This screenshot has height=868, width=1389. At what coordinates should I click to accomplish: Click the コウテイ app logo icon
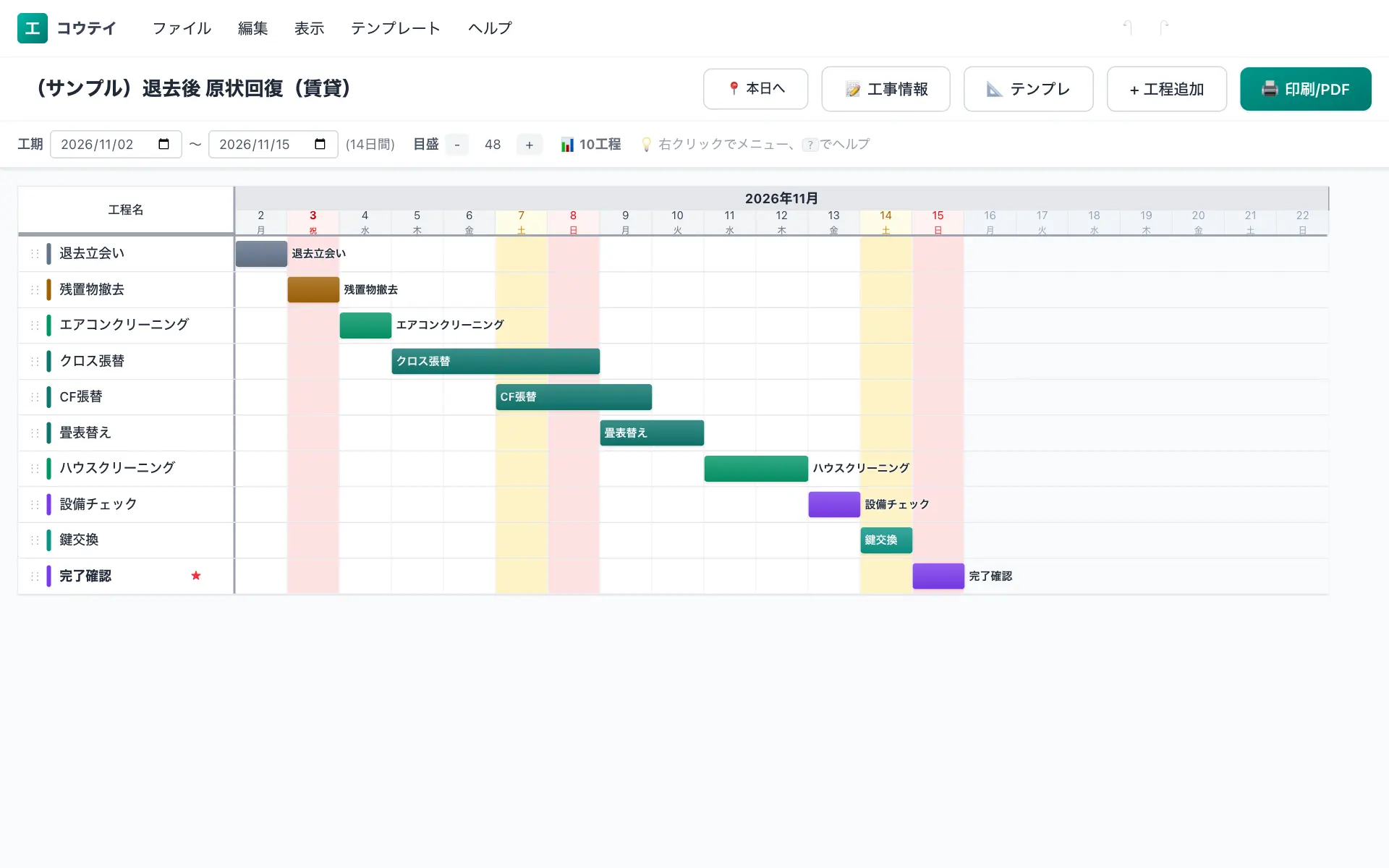pos(33,28)
